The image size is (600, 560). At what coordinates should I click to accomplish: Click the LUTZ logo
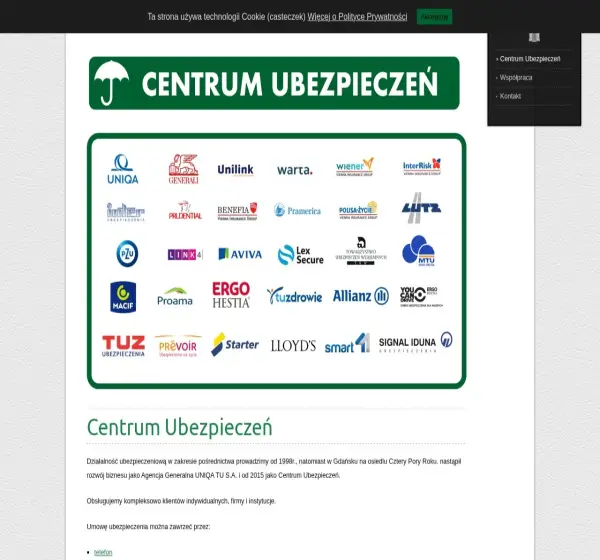(x=421, y=208)
